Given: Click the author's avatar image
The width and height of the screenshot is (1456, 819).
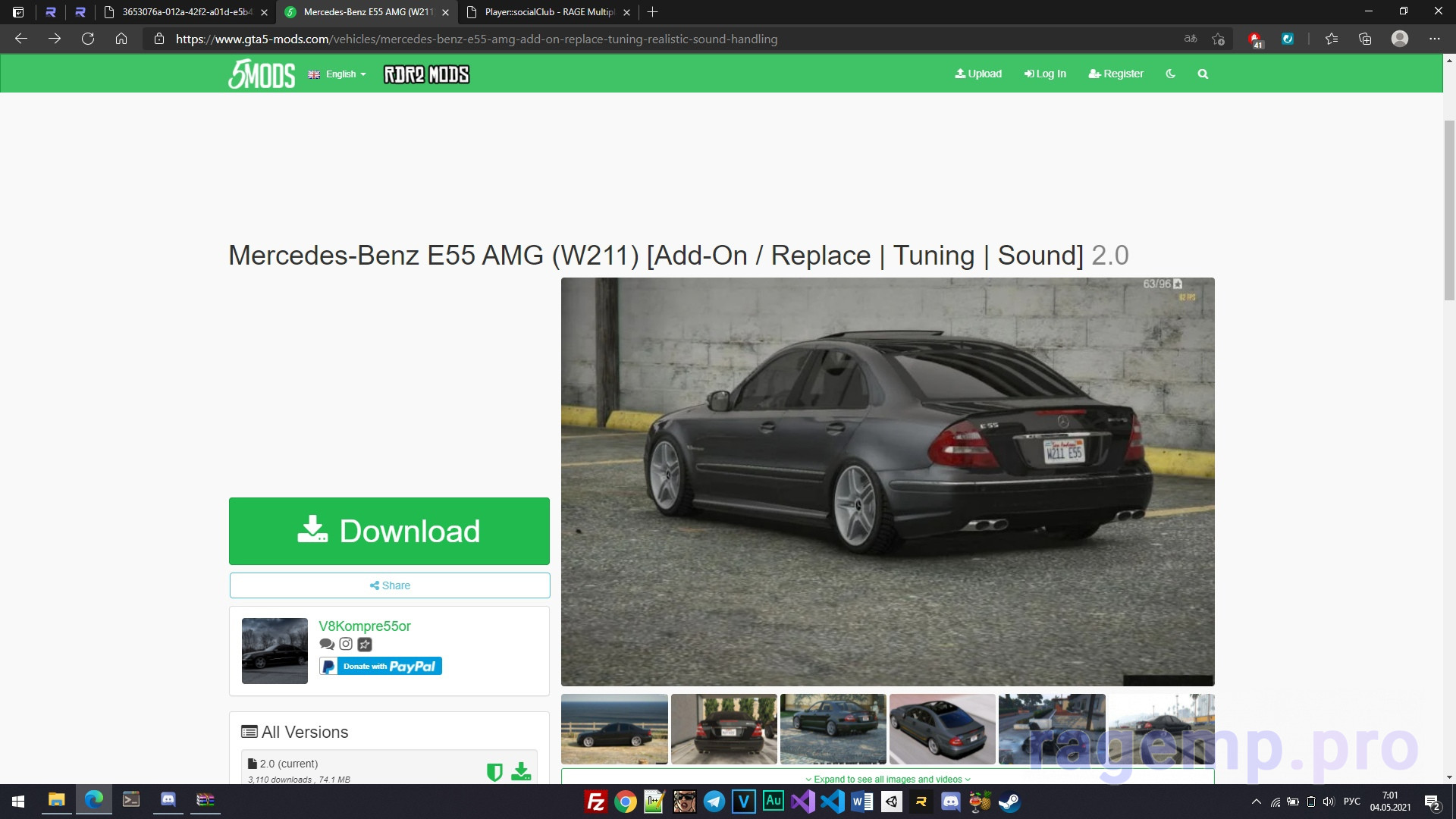Looking at the screenshot, I should [275, 651].
